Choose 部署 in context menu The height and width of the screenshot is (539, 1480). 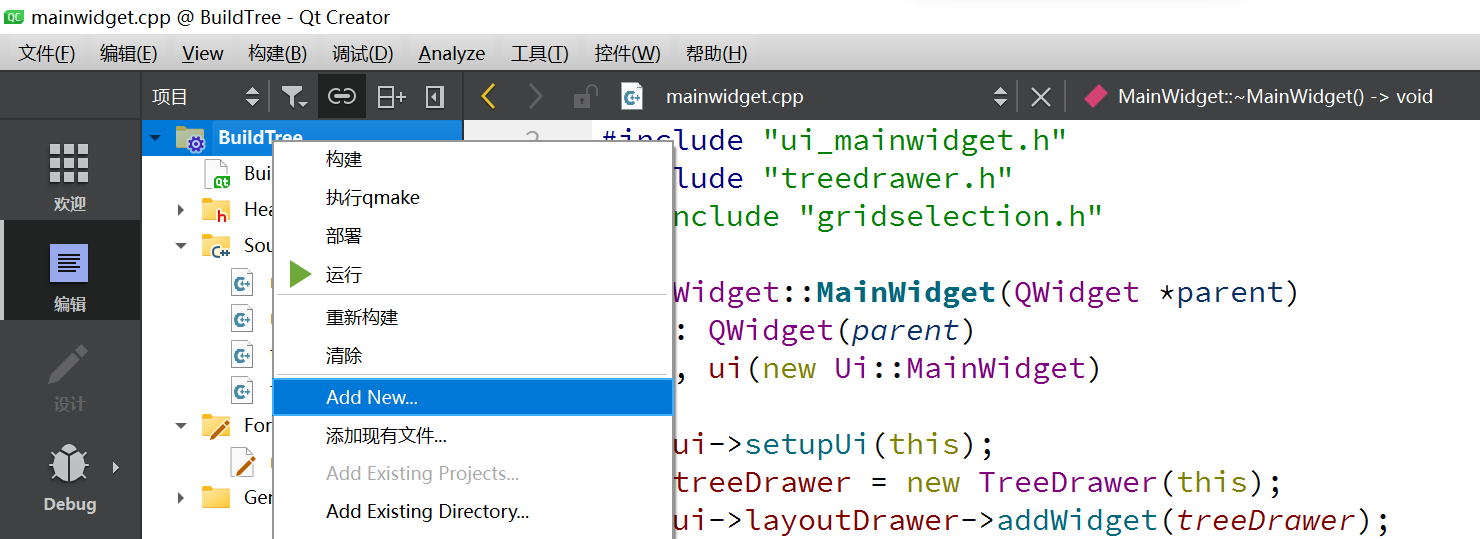point(472,236)
